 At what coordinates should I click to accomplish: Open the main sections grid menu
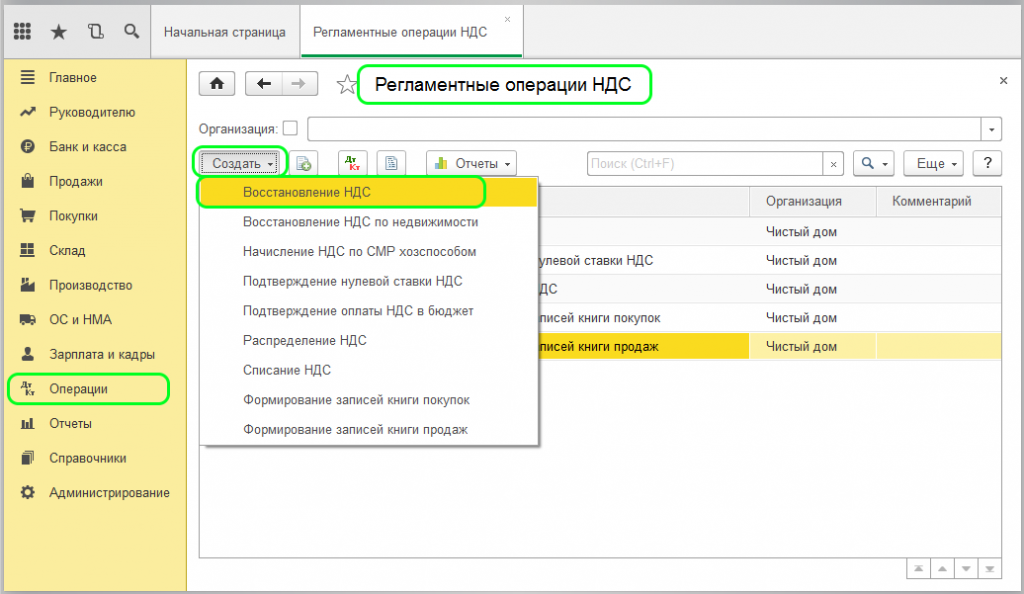(23, 32)
